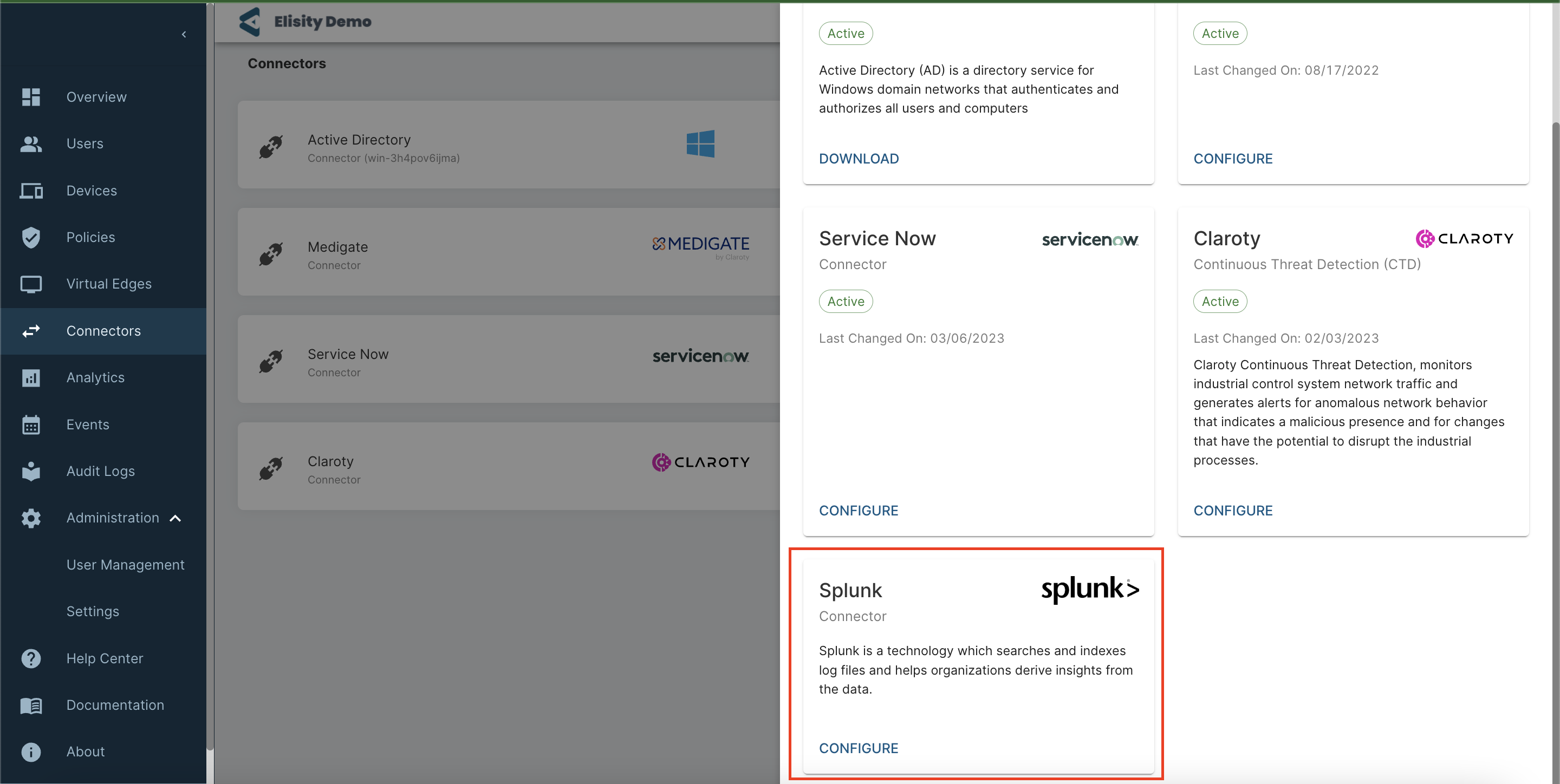Click the Documentation book icon
1560x784 pixels.
click(x=31, y=705)
